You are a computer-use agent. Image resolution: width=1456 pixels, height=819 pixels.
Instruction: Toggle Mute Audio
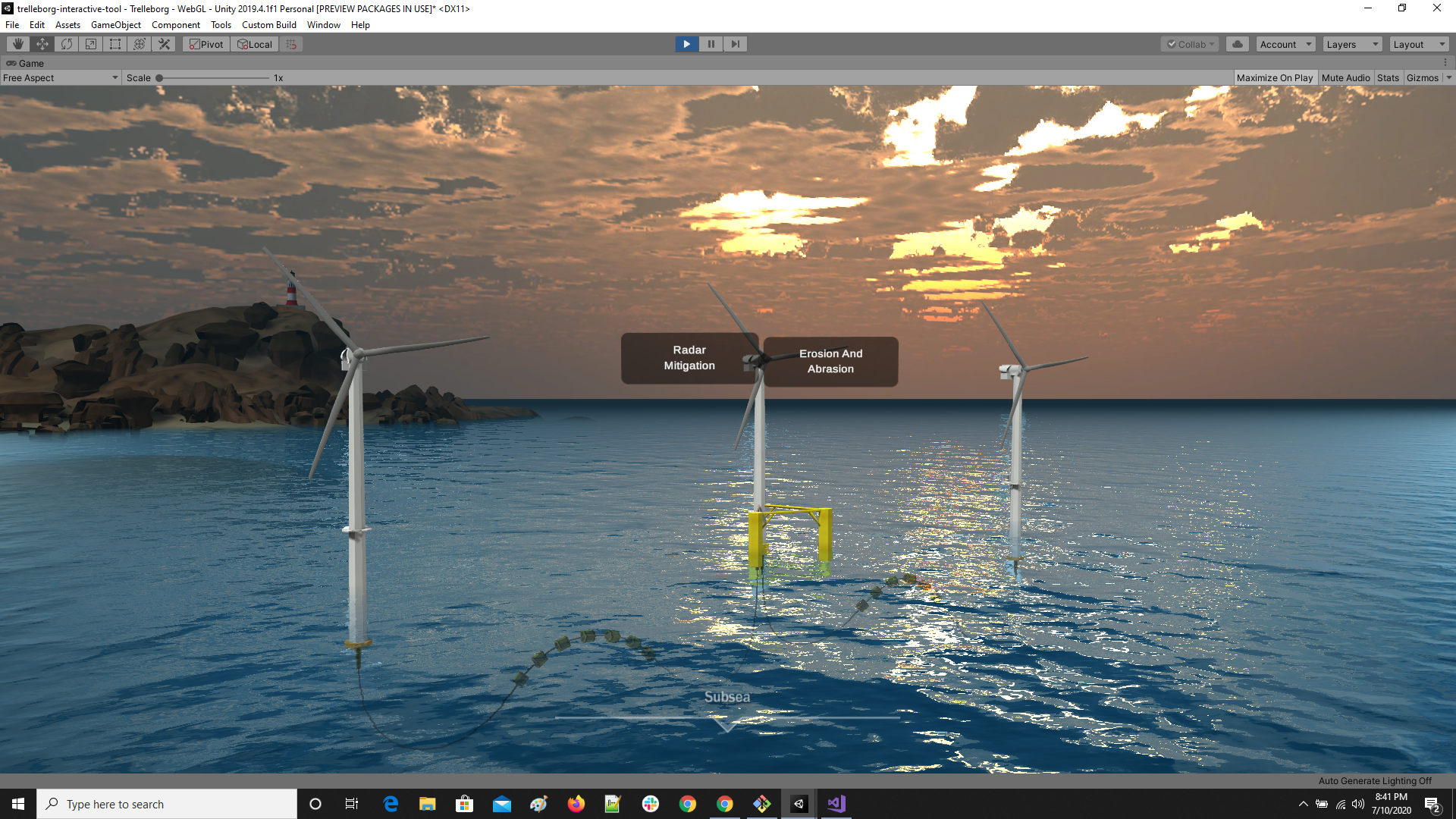(1345, 77)
